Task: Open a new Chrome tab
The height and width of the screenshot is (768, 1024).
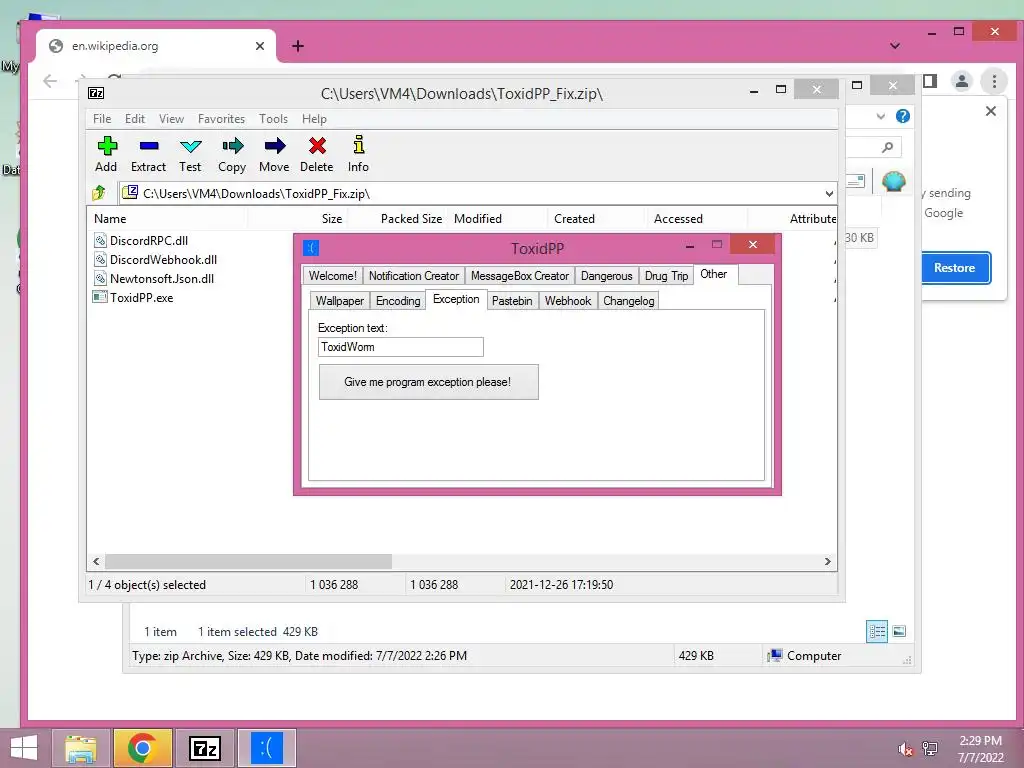Action: (298, 46)
